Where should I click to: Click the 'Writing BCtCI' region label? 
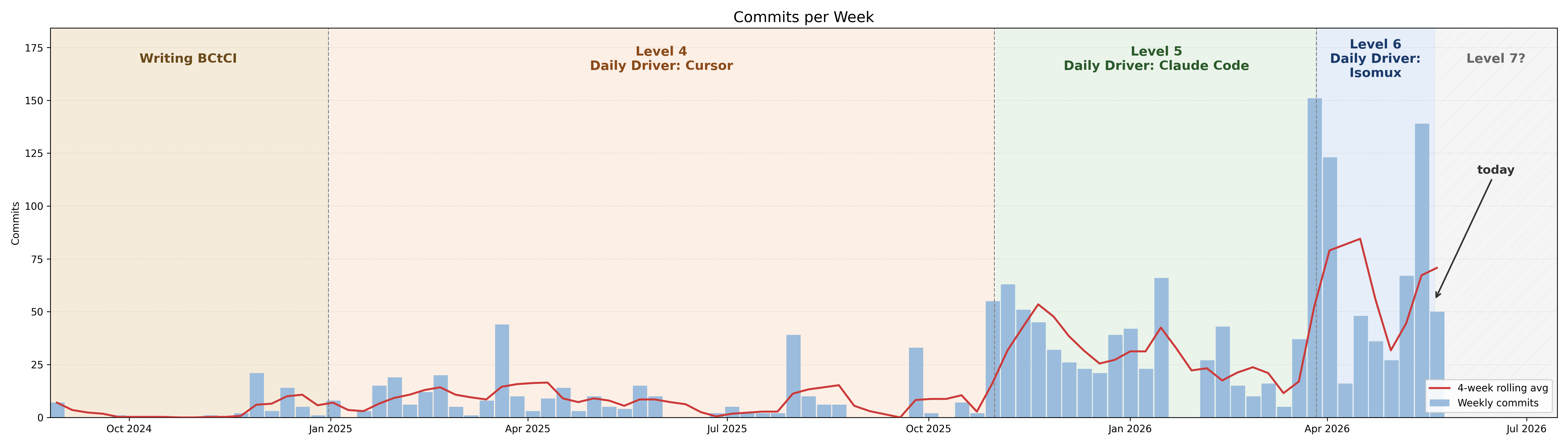pos(188,58)
